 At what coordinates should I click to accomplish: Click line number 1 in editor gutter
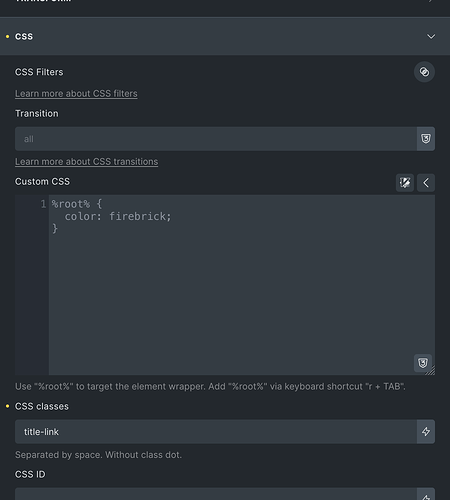pos(43,204)
